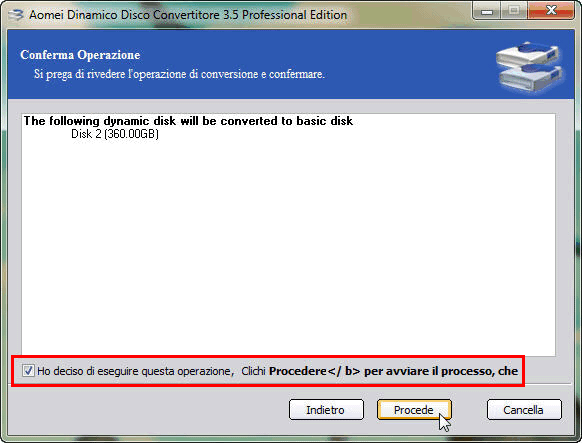Viewport: 582px width, 443px height.
Task: Minimize the Aomei converter window
Action: pyautogui.click(x=487, y=11)
